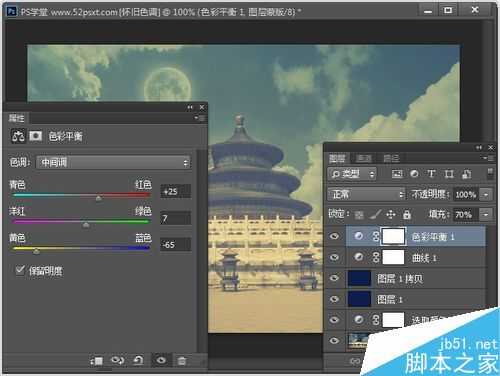Lock position move icon
The width and height of the screenshot is (500, 376).
pos(391,214)
